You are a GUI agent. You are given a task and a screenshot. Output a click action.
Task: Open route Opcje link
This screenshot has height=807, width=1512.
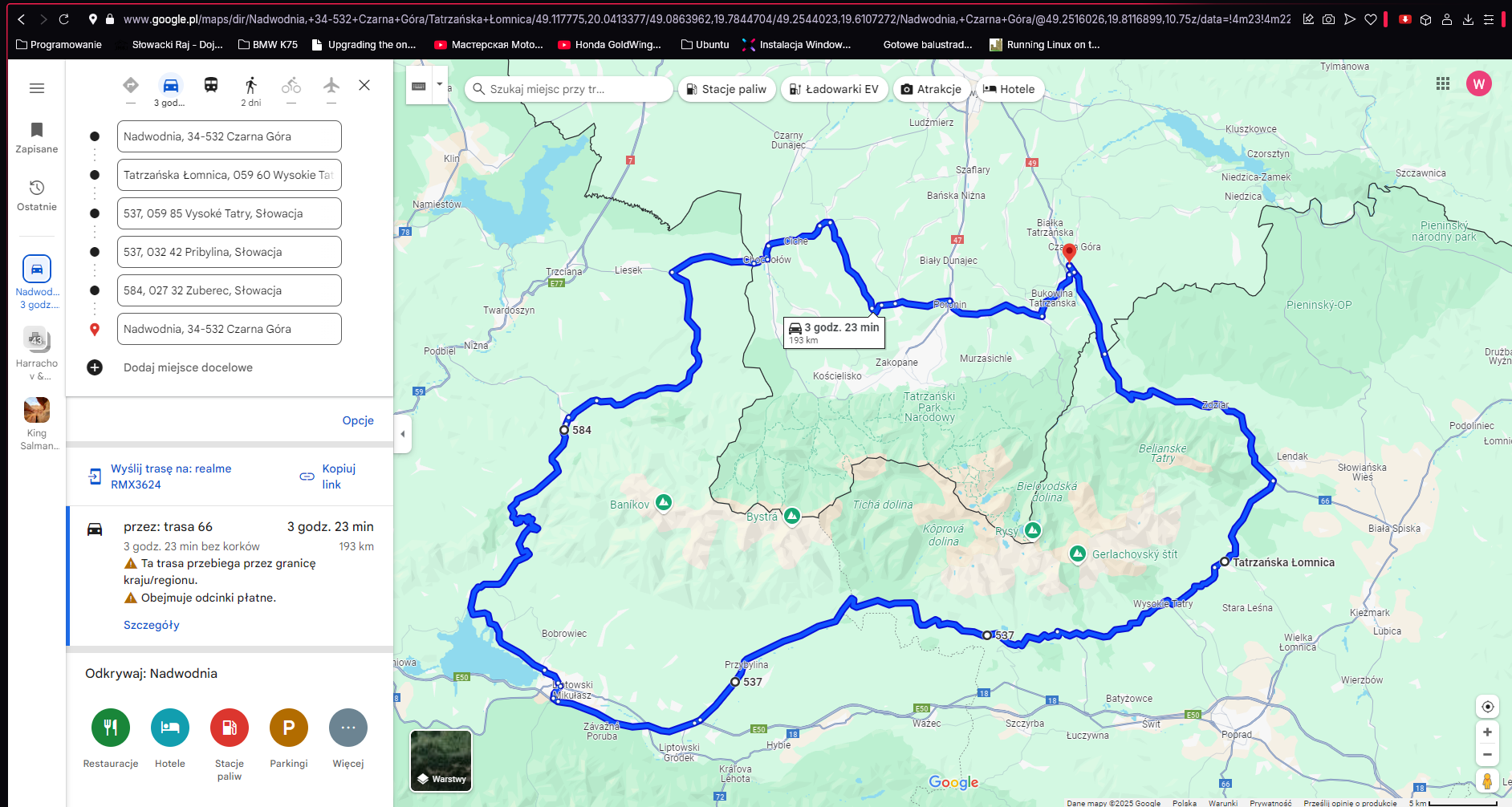click(x=358, y=420)
